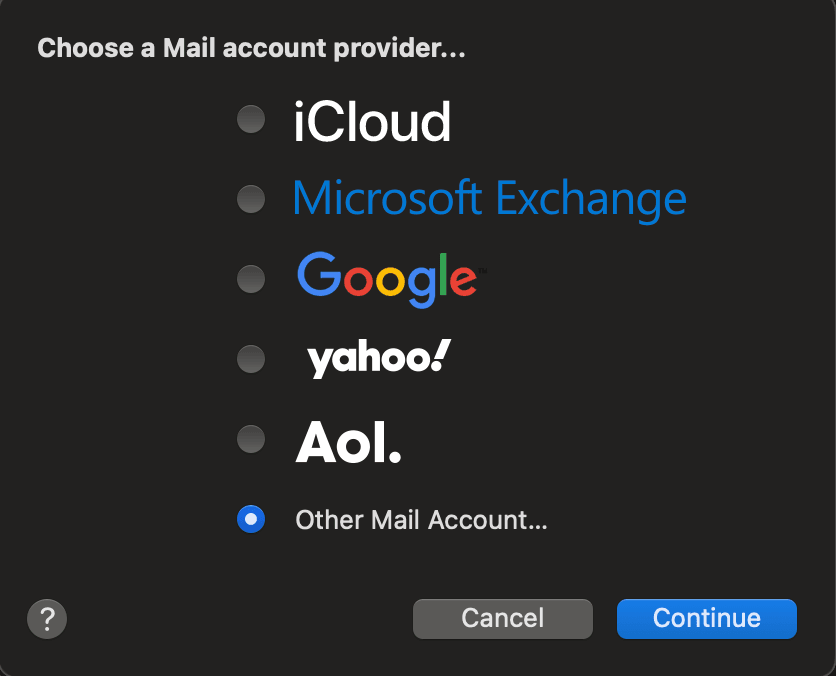This screenshot has width=836, height=676.
Task: Click the Choose a Mail account provider heading
Action: (x=251, y=49)
